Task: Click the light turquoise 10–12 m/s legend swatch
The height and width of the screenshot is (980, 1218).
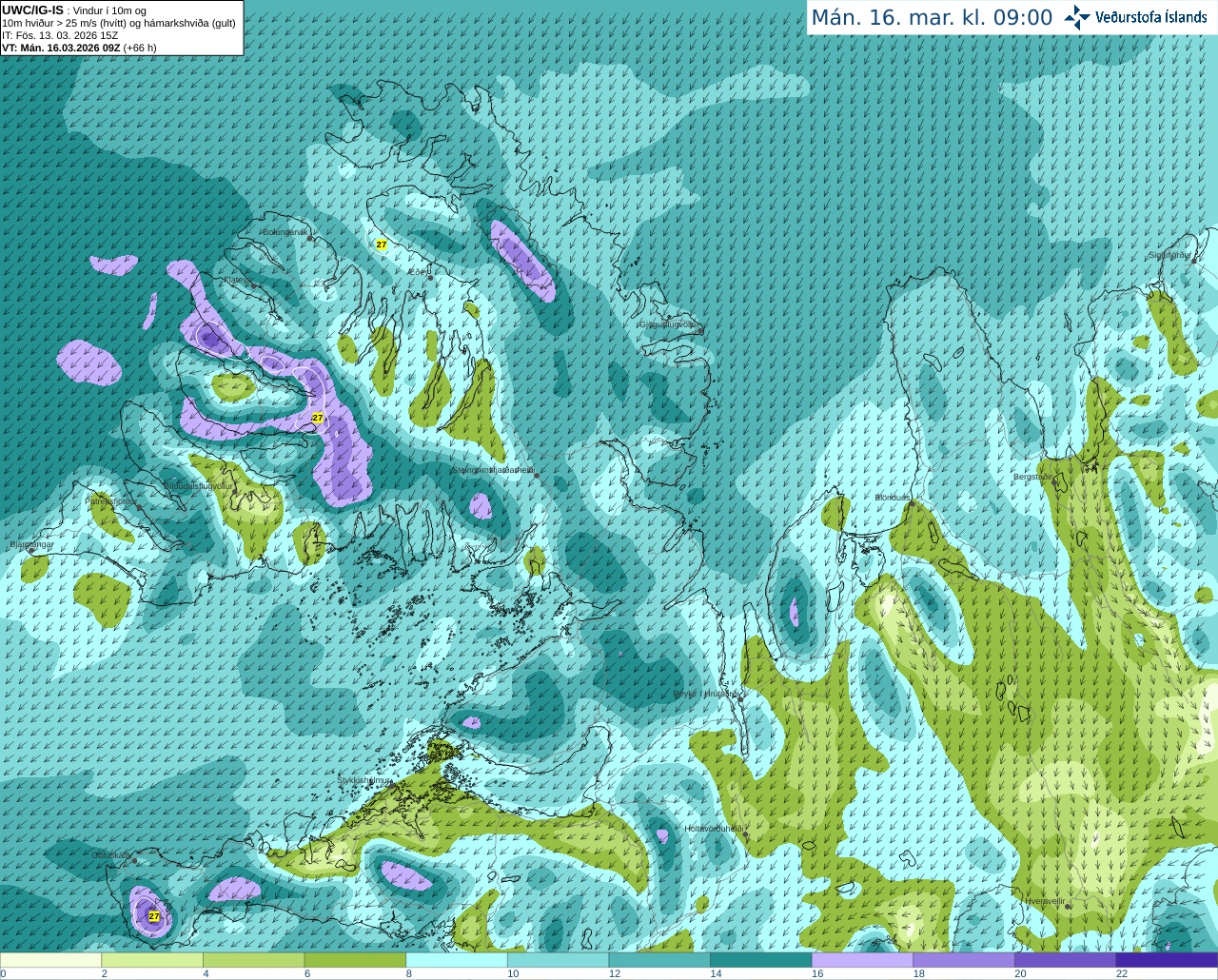Action: point(558,960)
